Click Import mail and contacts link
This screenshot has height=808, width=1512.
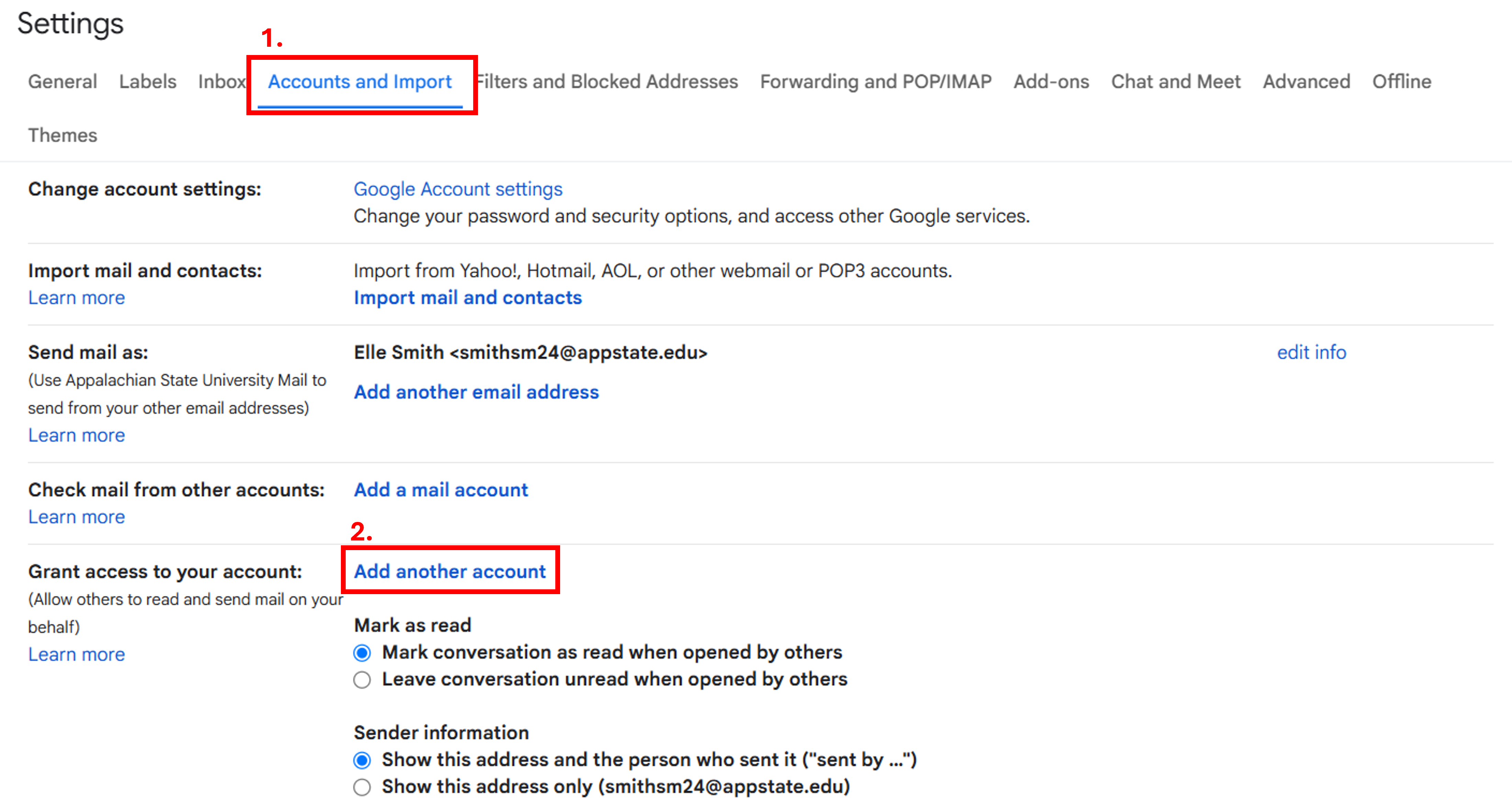pos(468,298)
